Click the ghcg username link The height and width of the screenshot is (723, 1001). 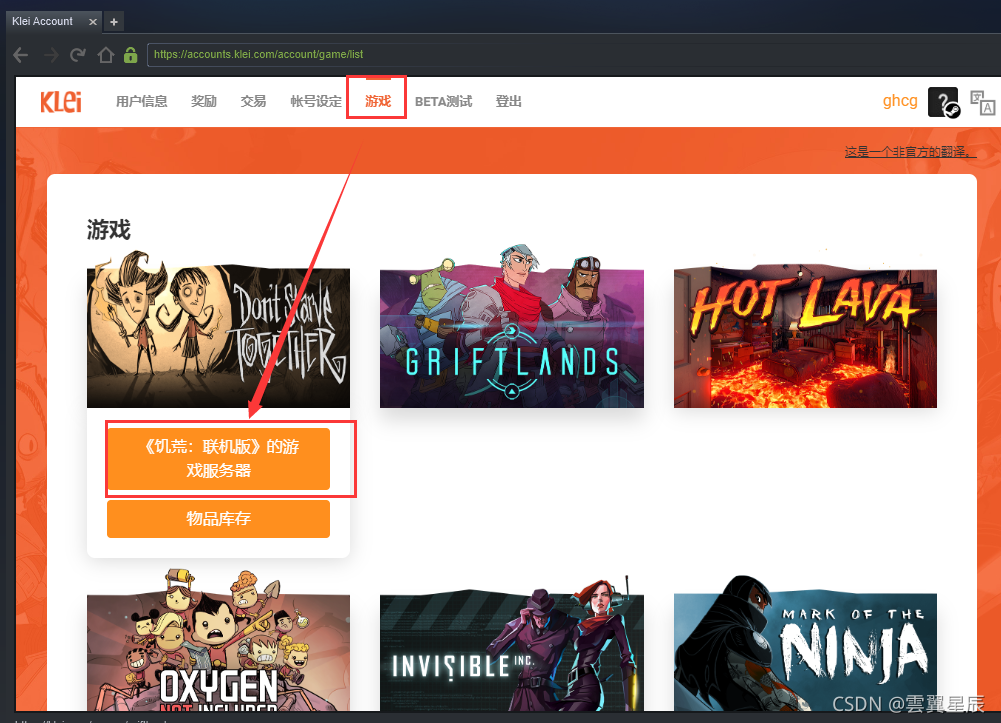tap(899, 101)
